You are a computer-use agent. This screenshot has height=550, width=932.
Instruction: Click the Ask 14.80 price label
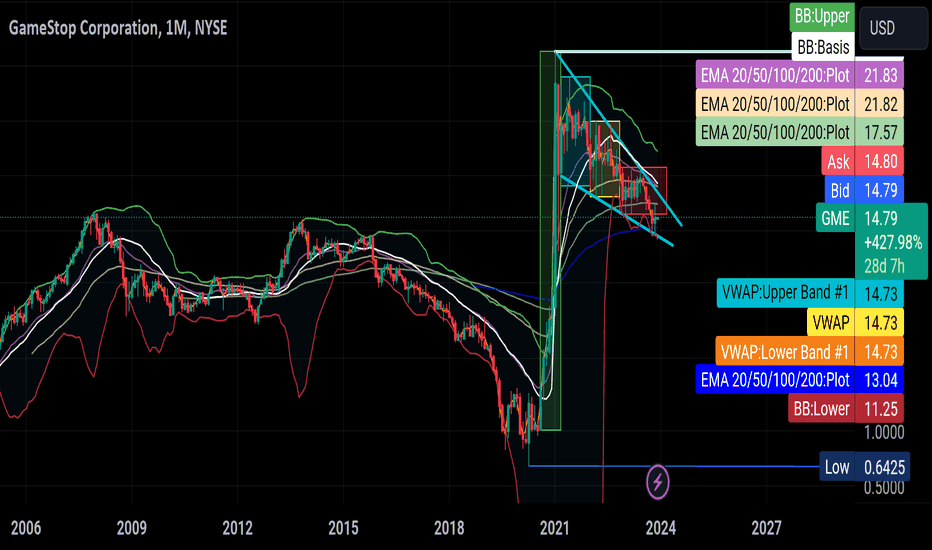(x=863, y=161)
